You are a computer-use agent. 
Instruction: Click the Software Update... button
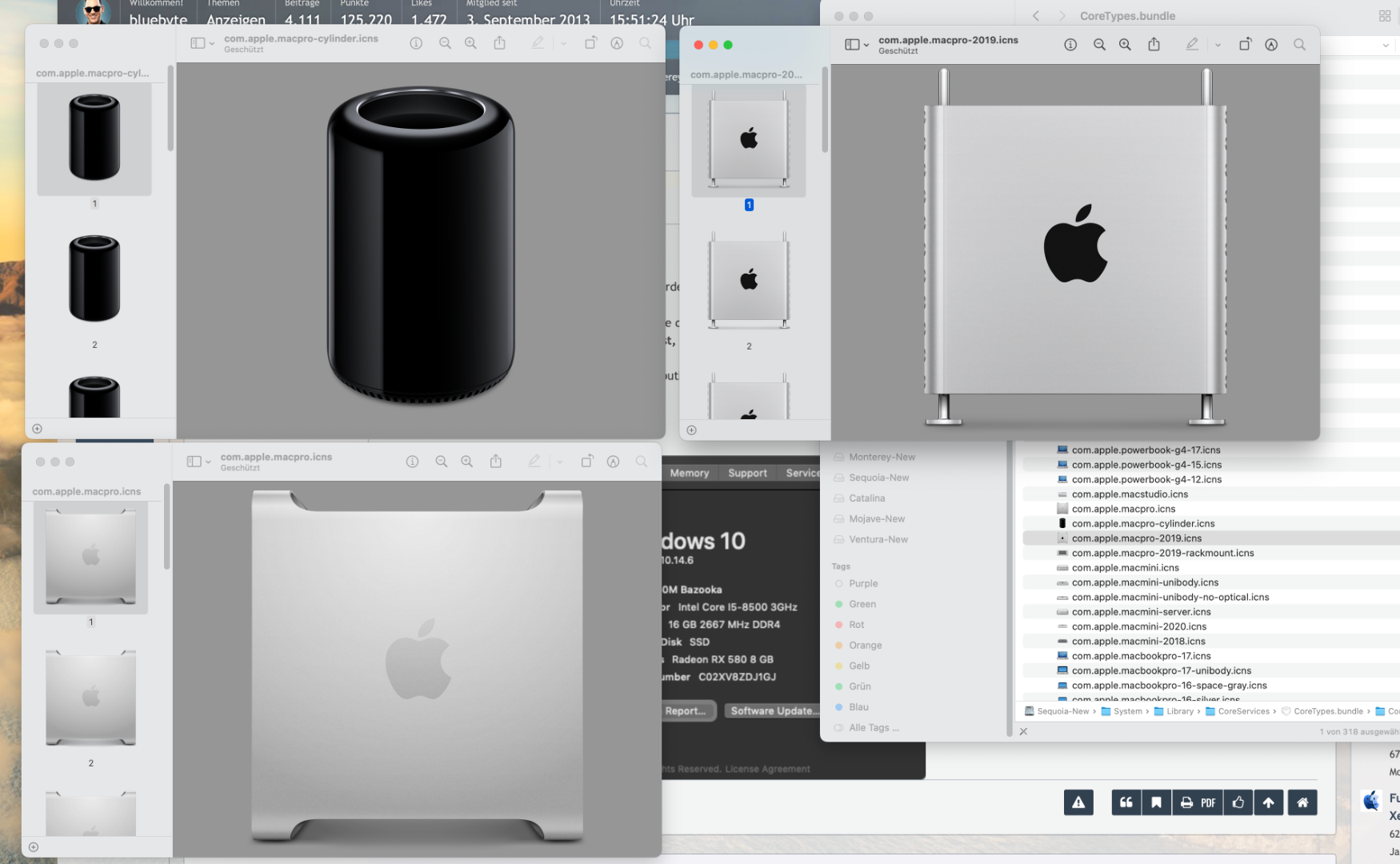(773, 710)
